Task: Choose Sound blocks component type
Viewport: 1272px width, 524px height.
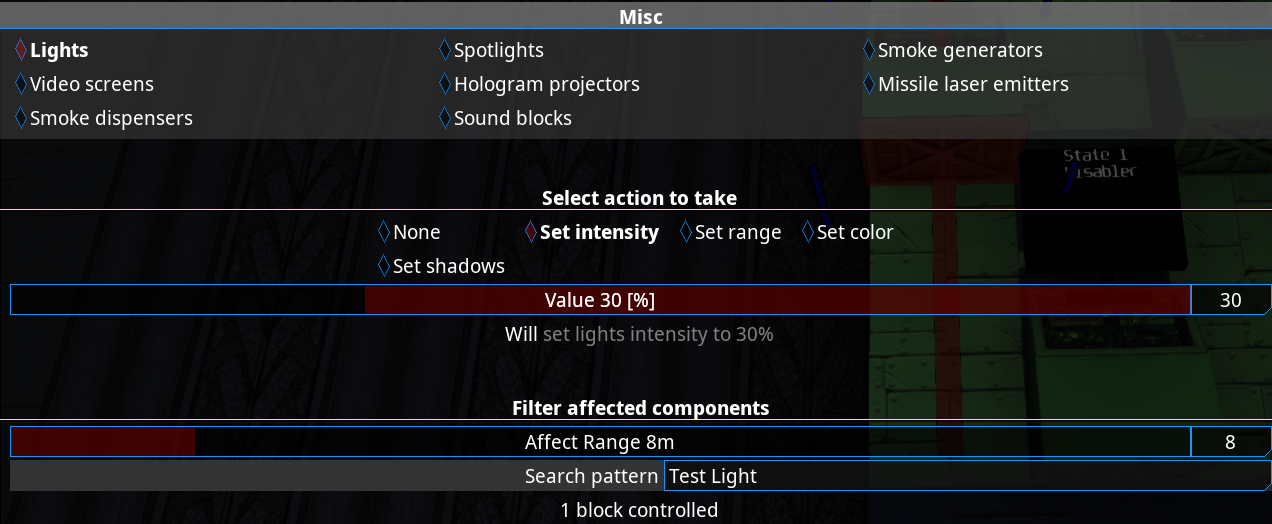Action: click(x=505, y=118)
